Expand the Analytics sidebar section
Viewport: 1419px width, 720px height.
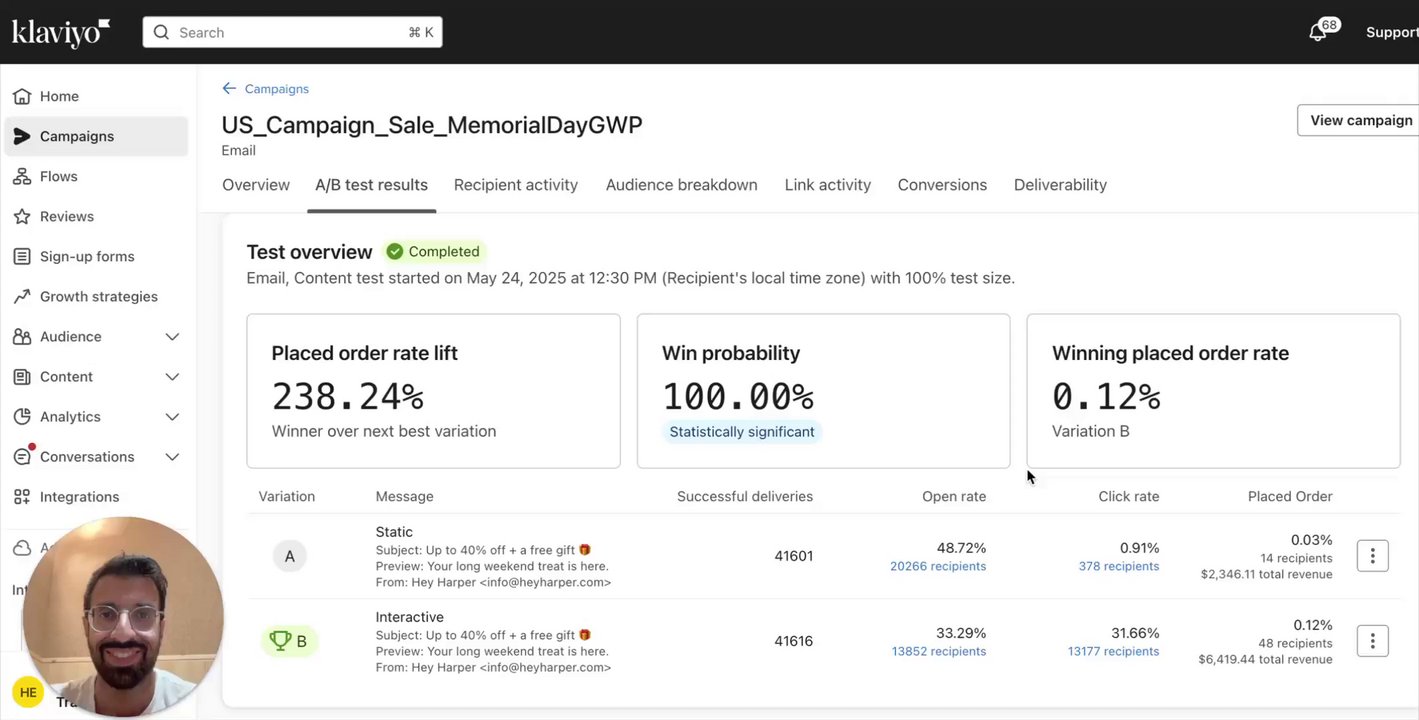(x=172, y=417)
